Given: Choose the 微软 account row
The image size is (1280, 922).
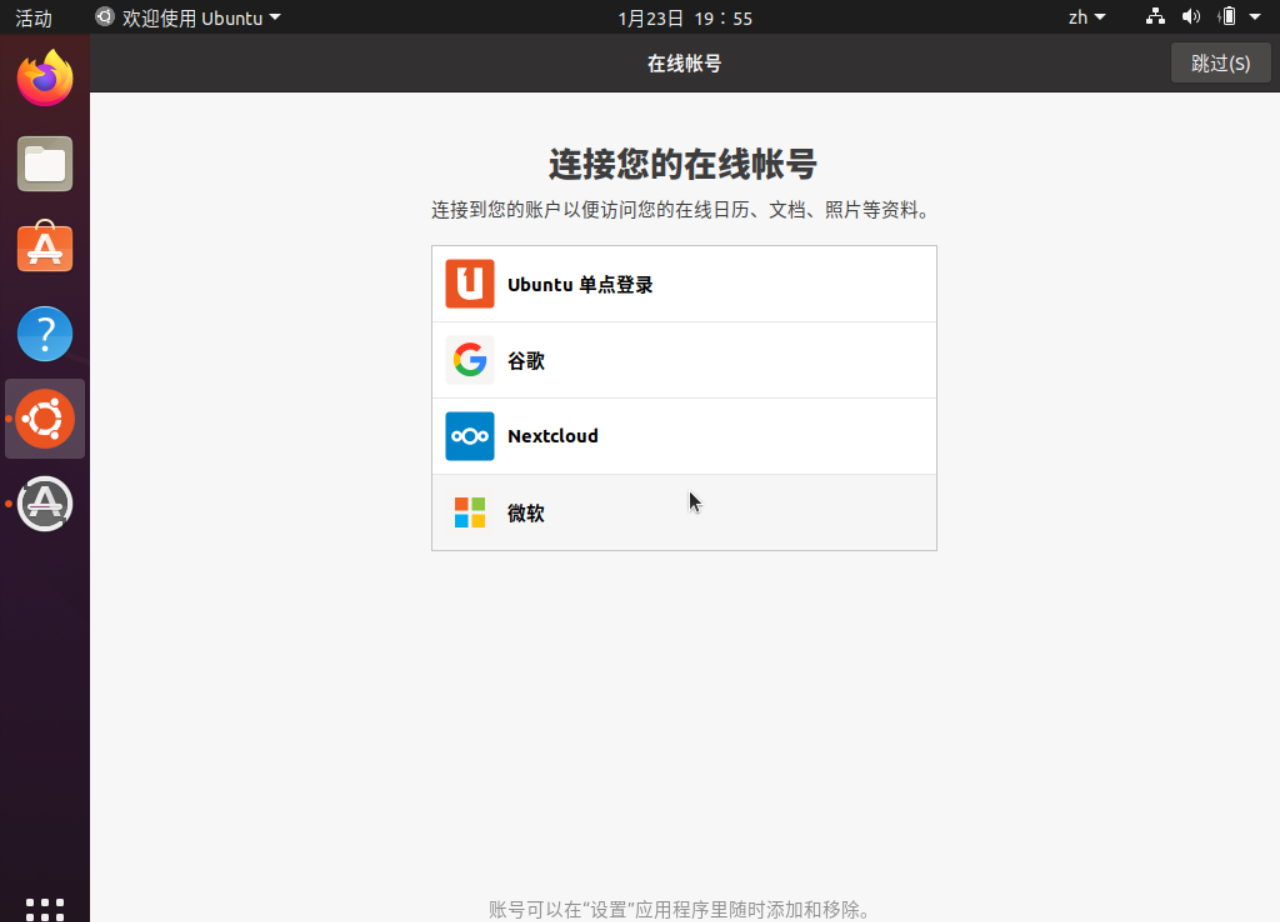Looking at the screenshot, I should pyautogui.click(x=684, y=512).
